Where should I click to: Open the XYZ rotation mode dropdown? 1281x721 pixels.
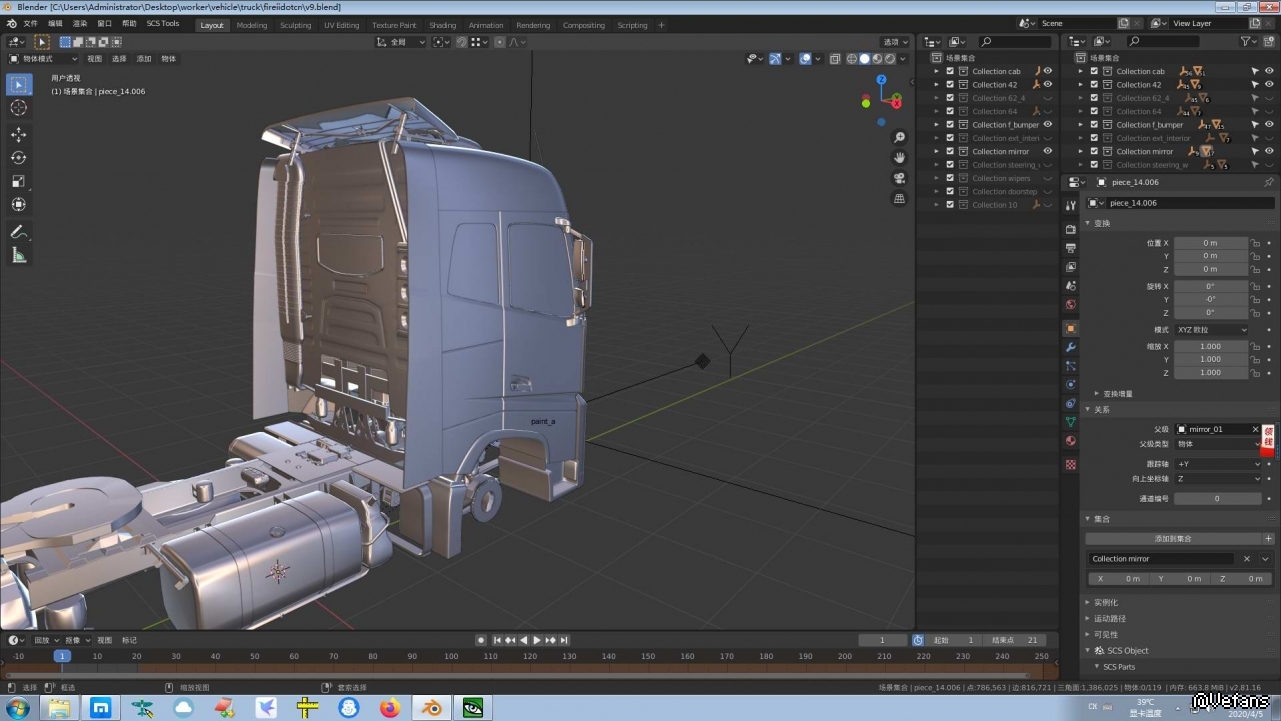pos(1211,330)
